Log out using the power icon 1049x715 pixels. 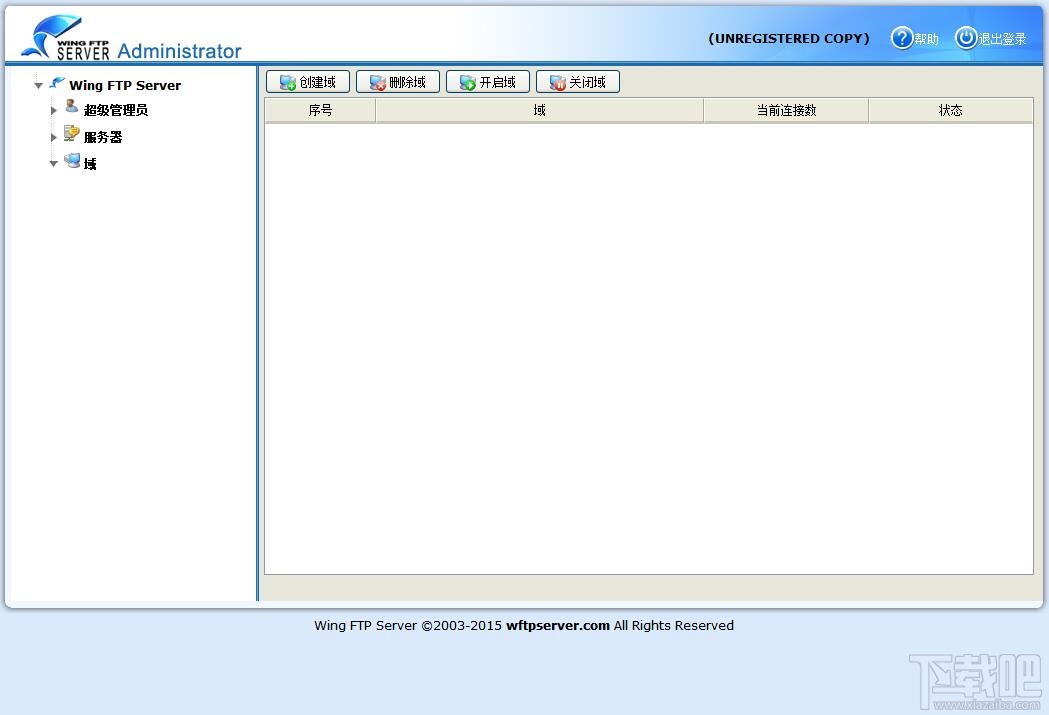[x=965, y=38]
